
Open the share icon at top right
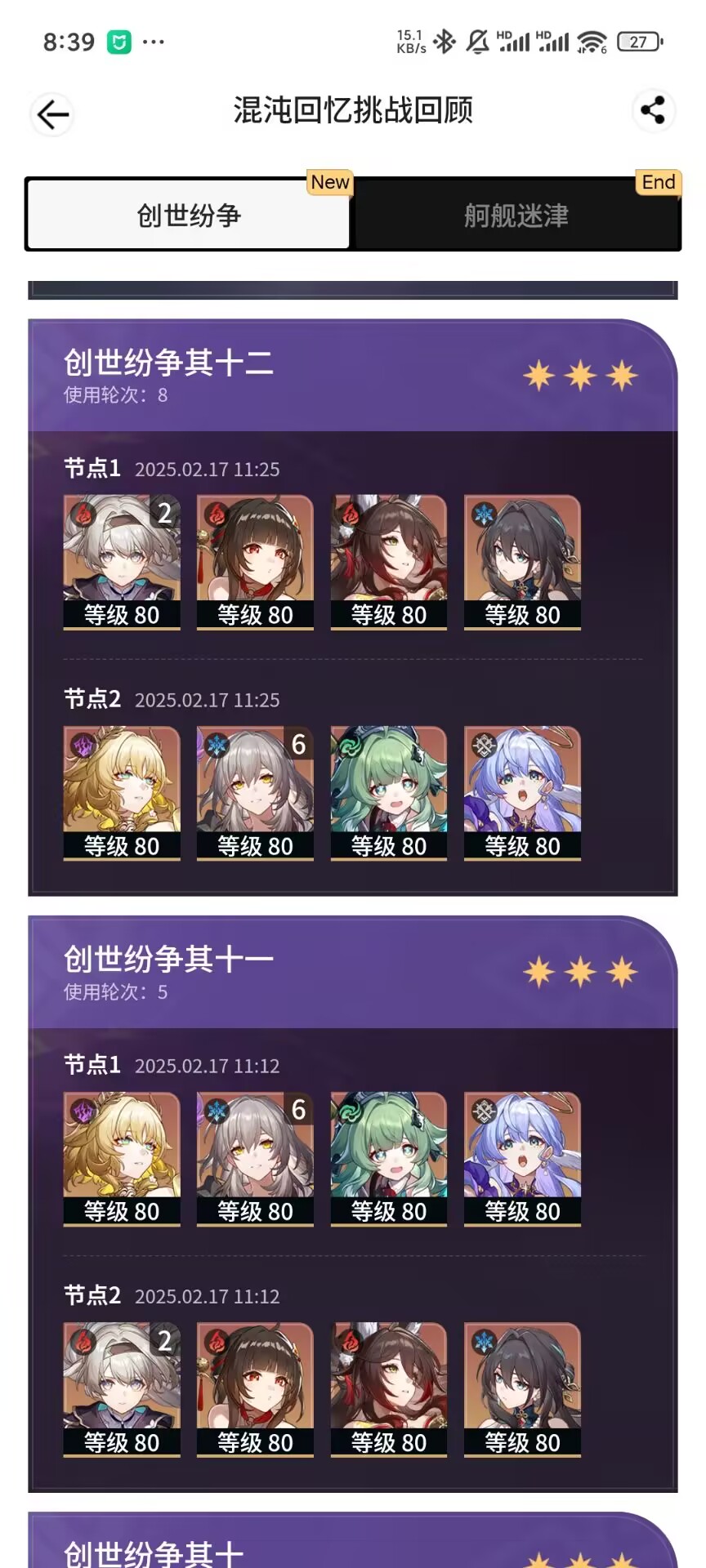tap(653, 110)
